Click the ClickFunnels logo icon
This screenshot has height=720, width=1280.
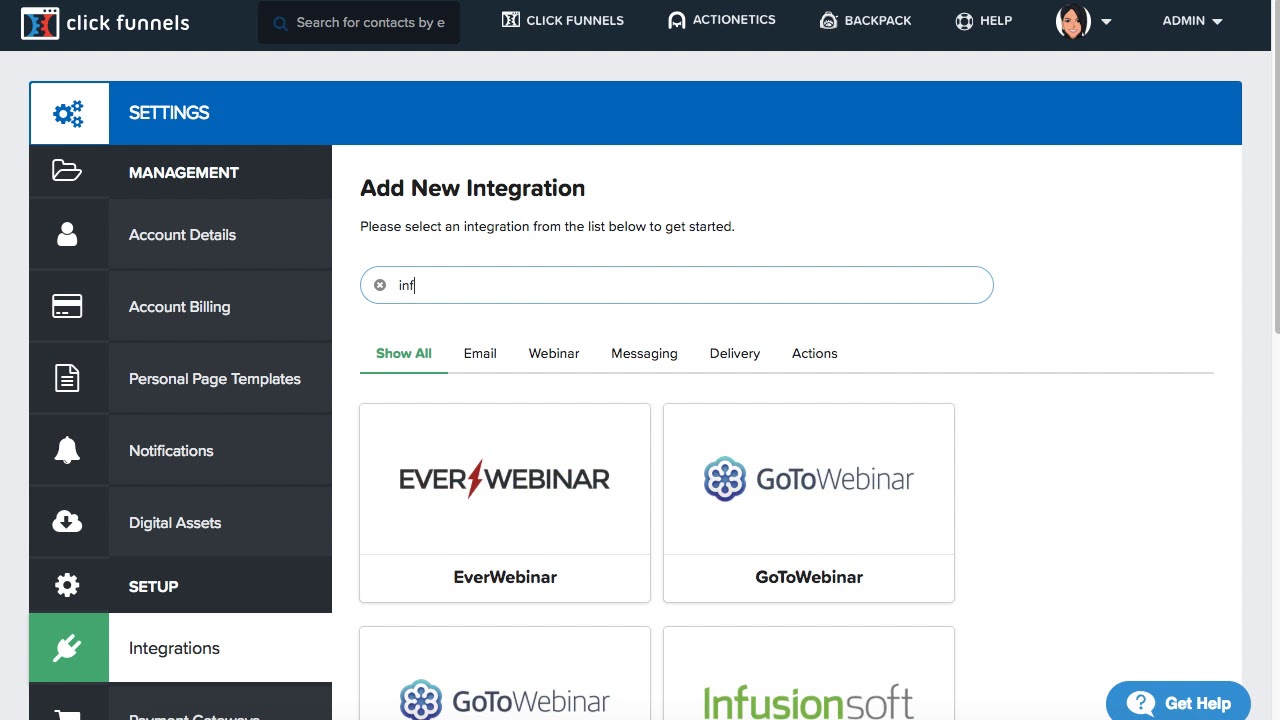[39, 23]
